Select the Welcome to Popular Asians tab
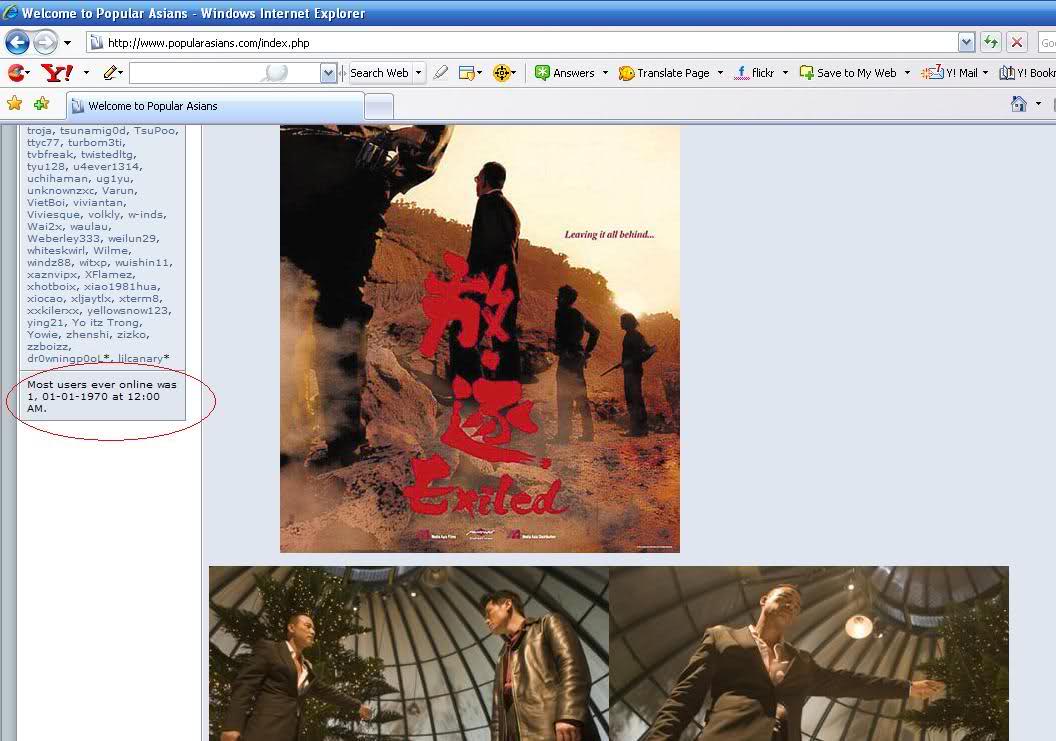Viewport: 1056px width, 741px height. click(215, 106)
